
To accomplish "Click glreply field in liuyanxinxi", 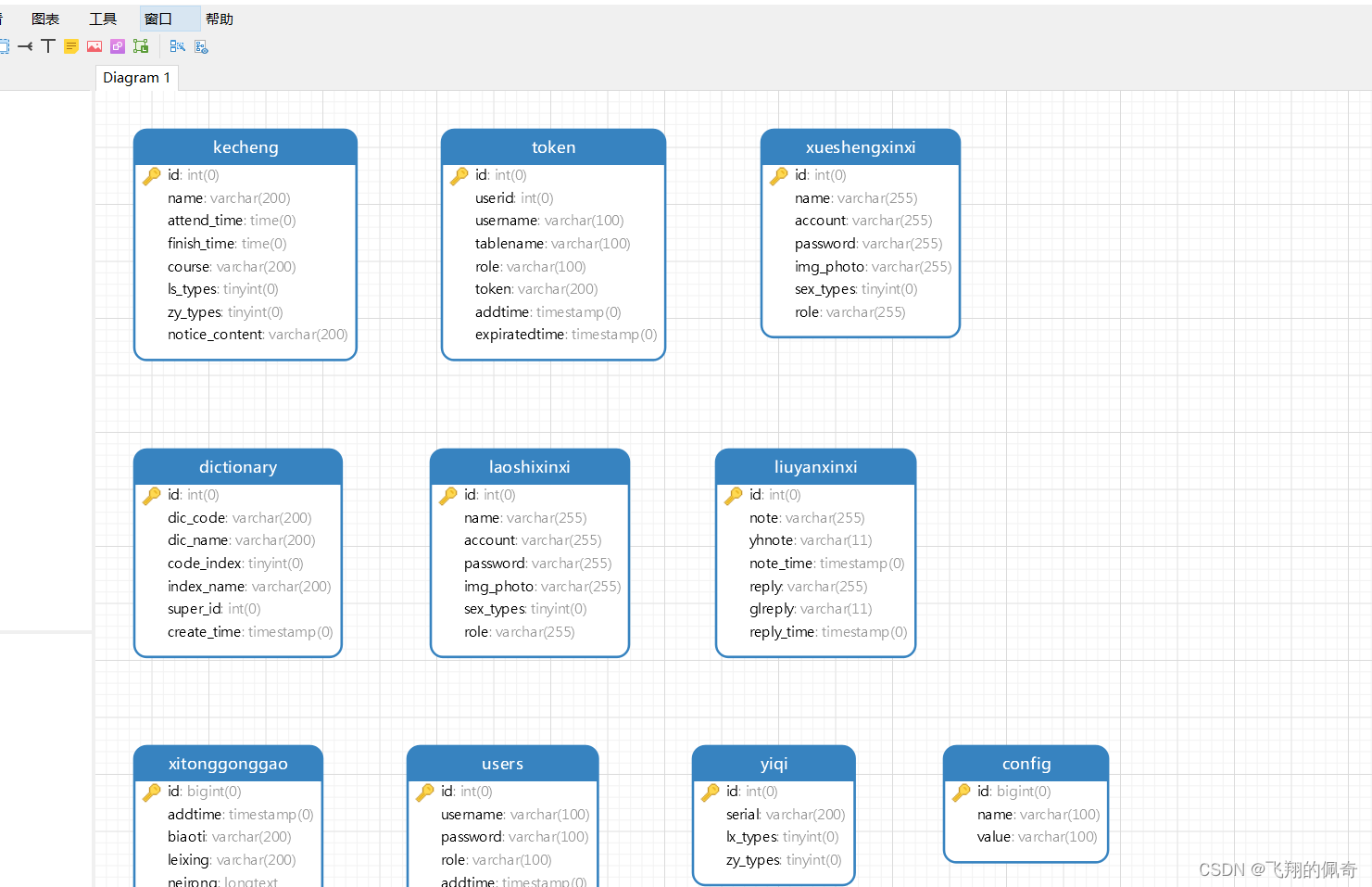I will click(x=811, y=609).
